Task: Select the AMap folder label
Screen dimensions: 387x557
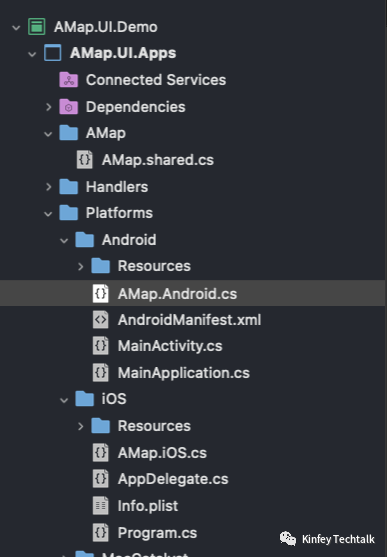Action: coord(106,134)
